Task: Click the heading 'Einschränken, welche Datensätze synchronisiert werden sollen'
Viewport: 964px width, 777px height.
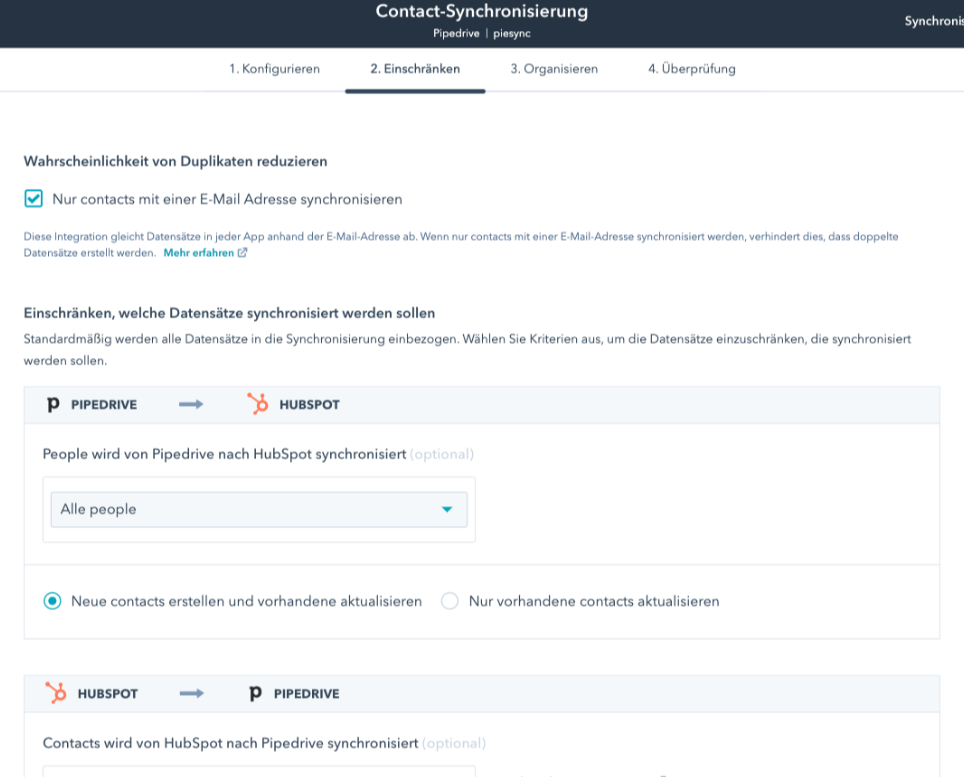Action: tap(229, 313)
